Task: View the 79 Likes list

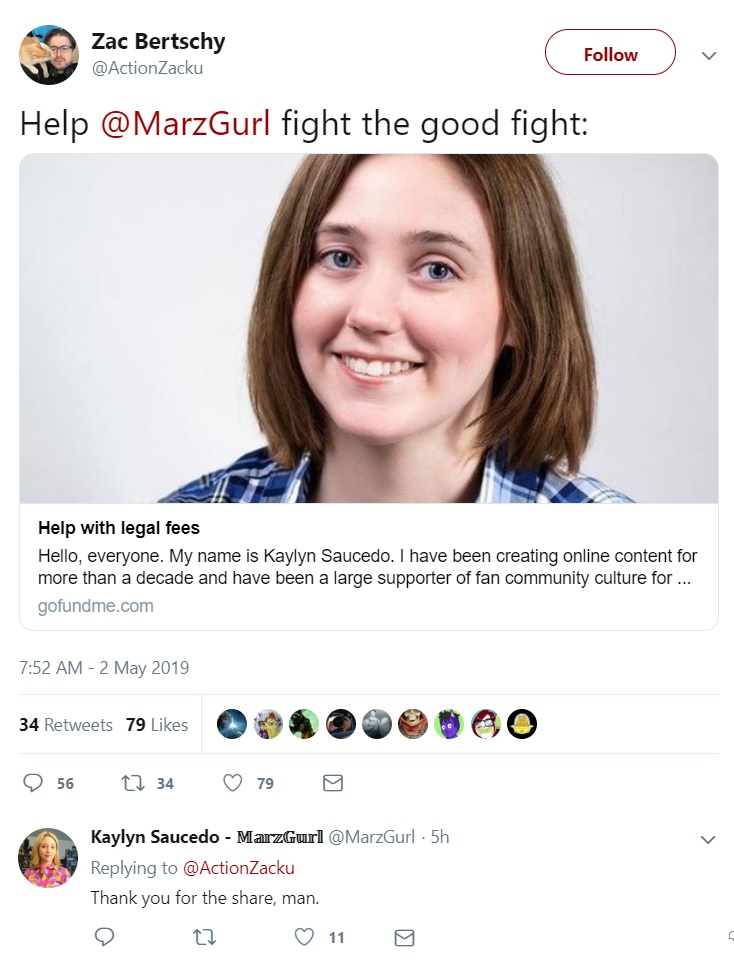Action: pyautogui.click(x=157, y=724)
